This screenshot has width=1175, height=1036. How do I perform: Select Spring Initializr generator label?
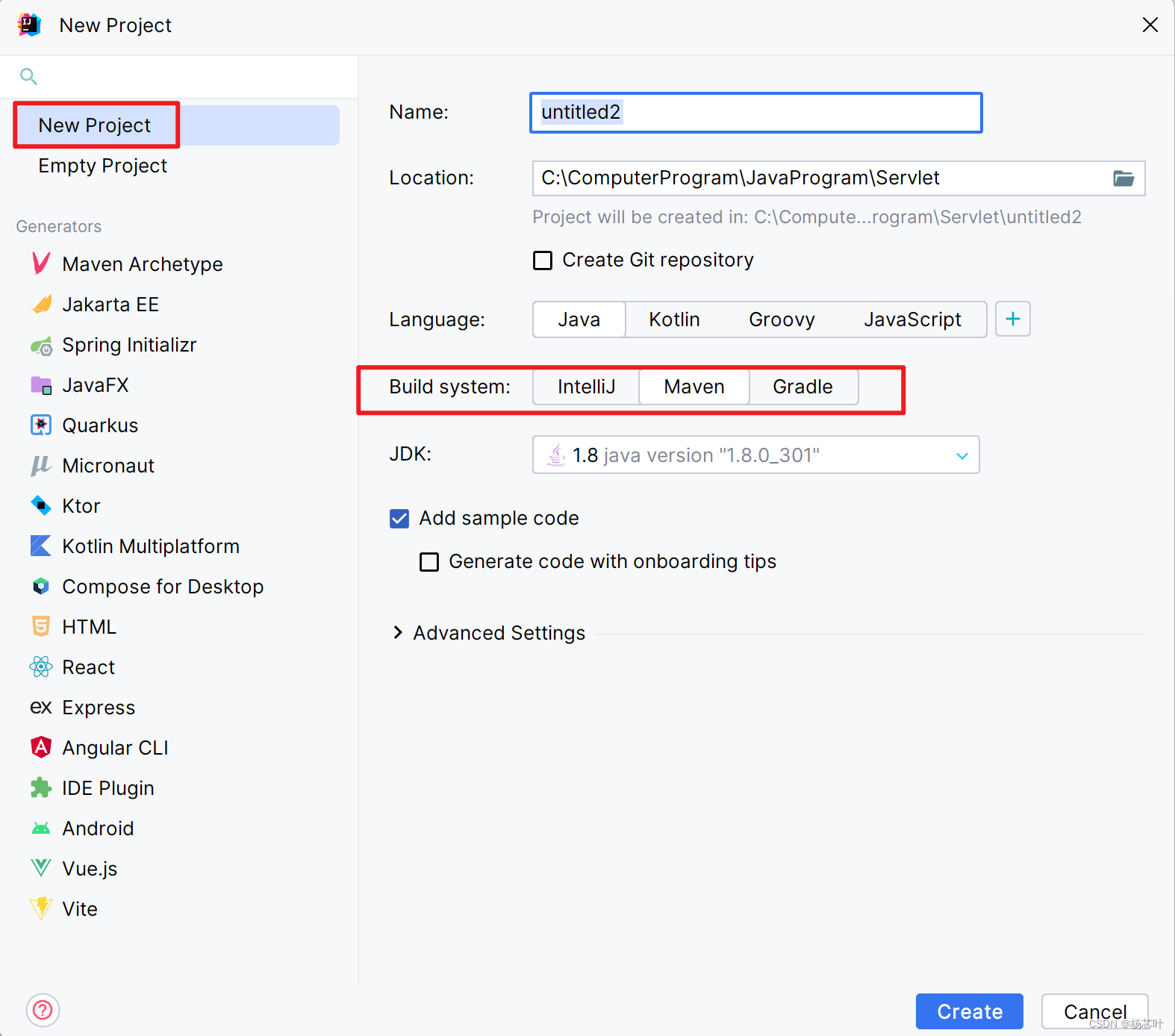pos(129,345)
